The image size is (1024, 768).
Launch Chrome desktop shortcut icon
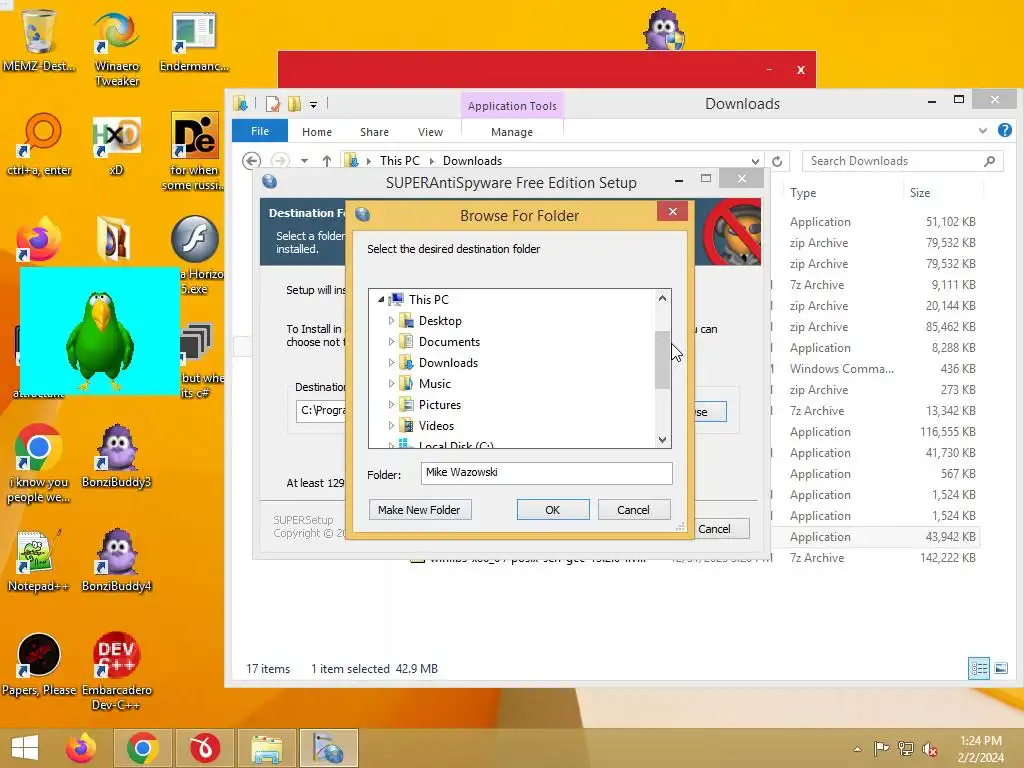(39, 464)
